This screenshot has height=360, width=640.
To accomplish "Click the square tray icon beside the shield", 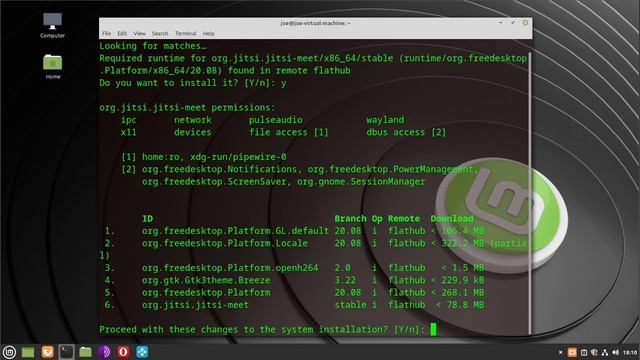I will 584,352.
